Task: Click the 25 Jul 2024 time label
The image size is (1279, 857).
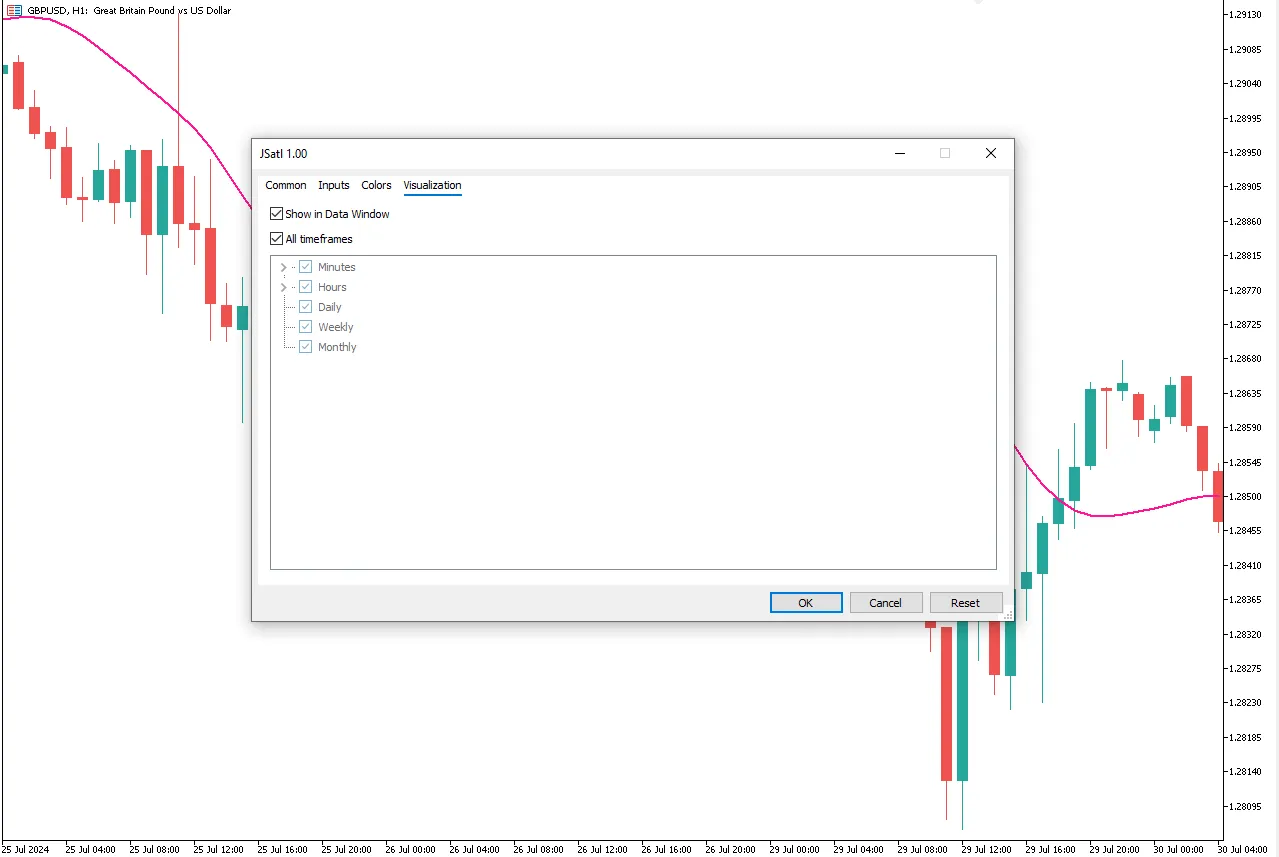Action: tap(26, 850)
